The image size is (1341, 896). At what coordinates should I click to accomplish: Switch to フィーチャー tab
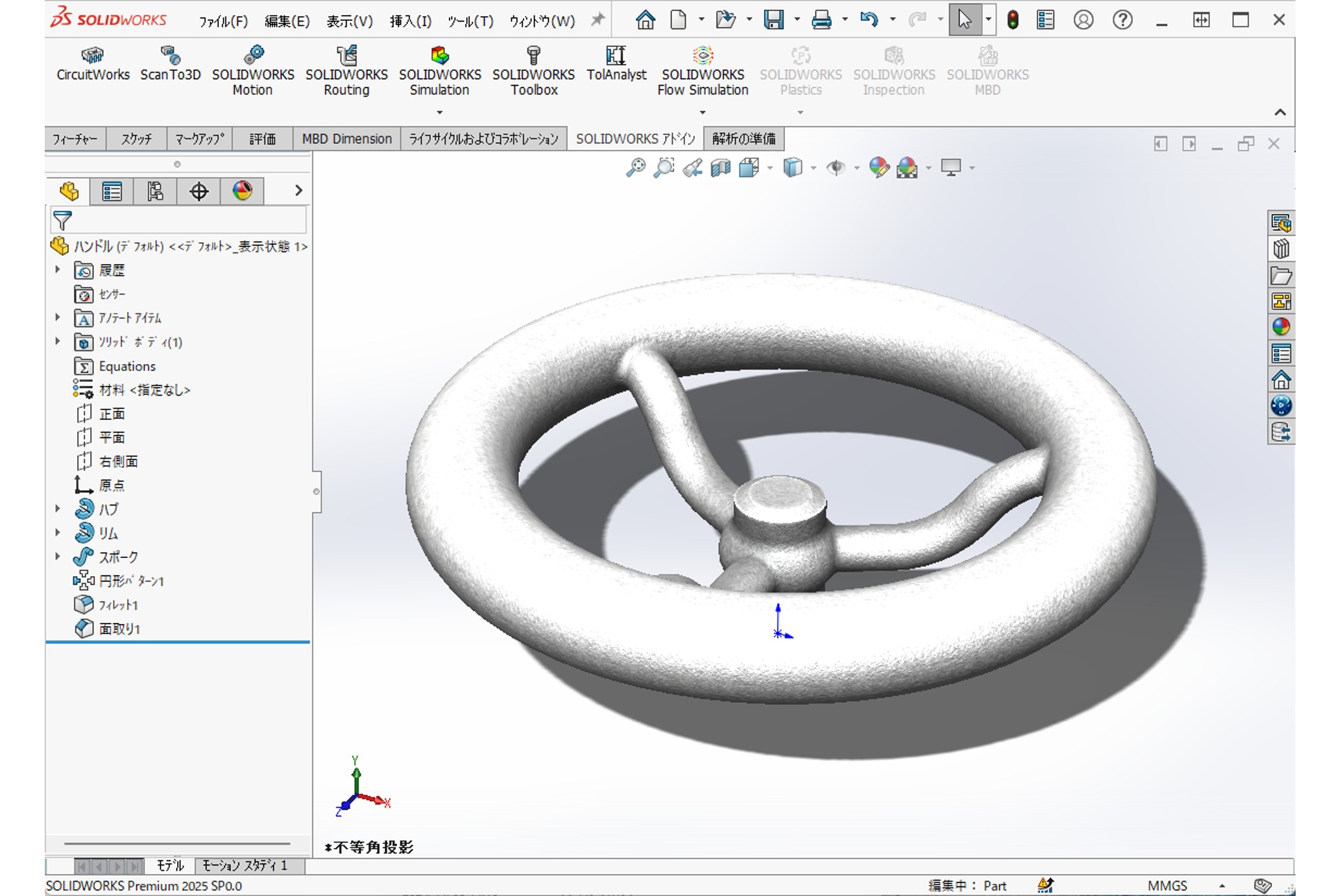pyautogui.click(x=75, y=139)
